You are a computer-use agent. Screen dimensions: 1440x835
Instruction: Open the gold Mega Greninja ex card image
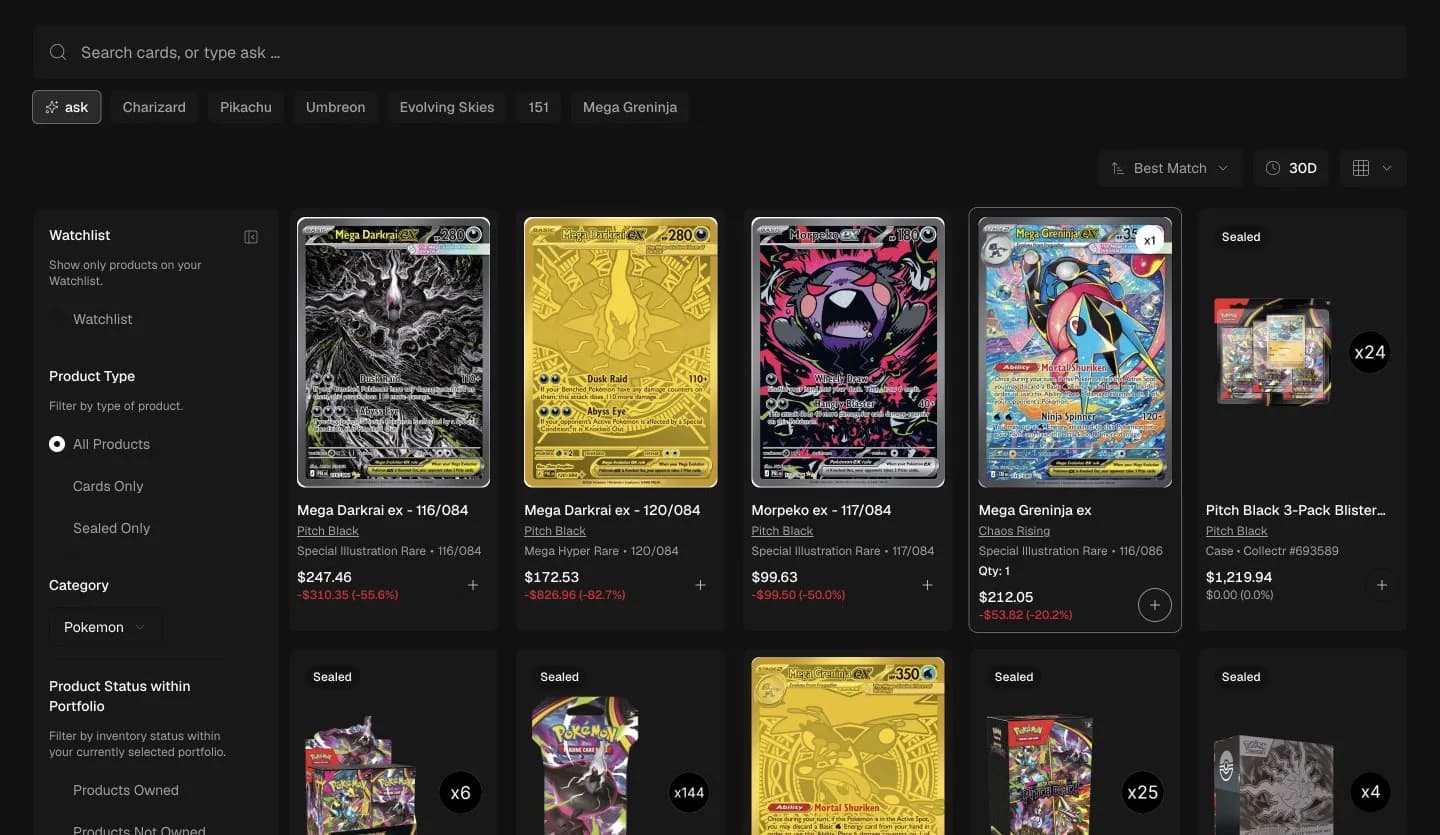(x=848, y=746)
